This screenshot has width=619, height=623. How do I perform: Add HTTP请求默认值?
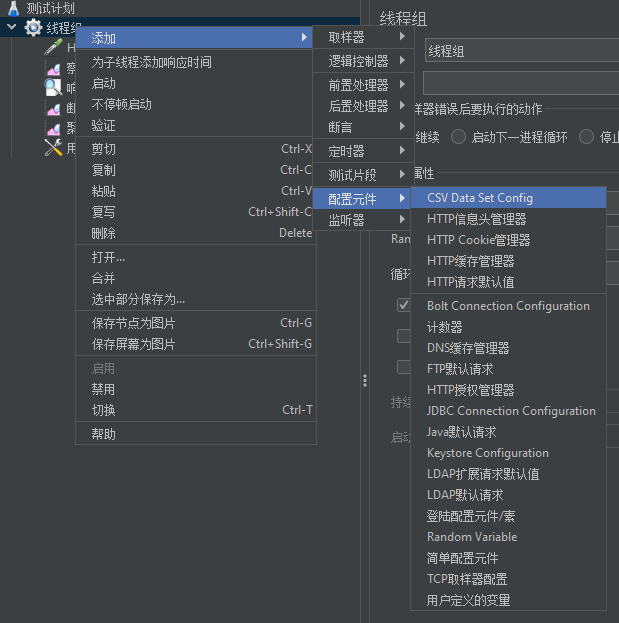click(508, 282)
